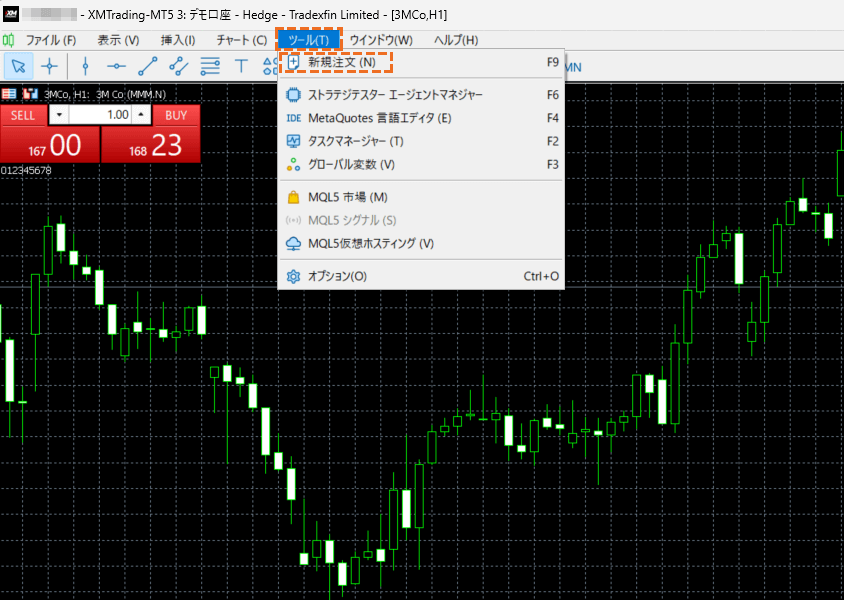Image resolution: width=844 pixels, height=600 pixels.
Task: Select the trendline drawing tool
Action: click(148, 66)
